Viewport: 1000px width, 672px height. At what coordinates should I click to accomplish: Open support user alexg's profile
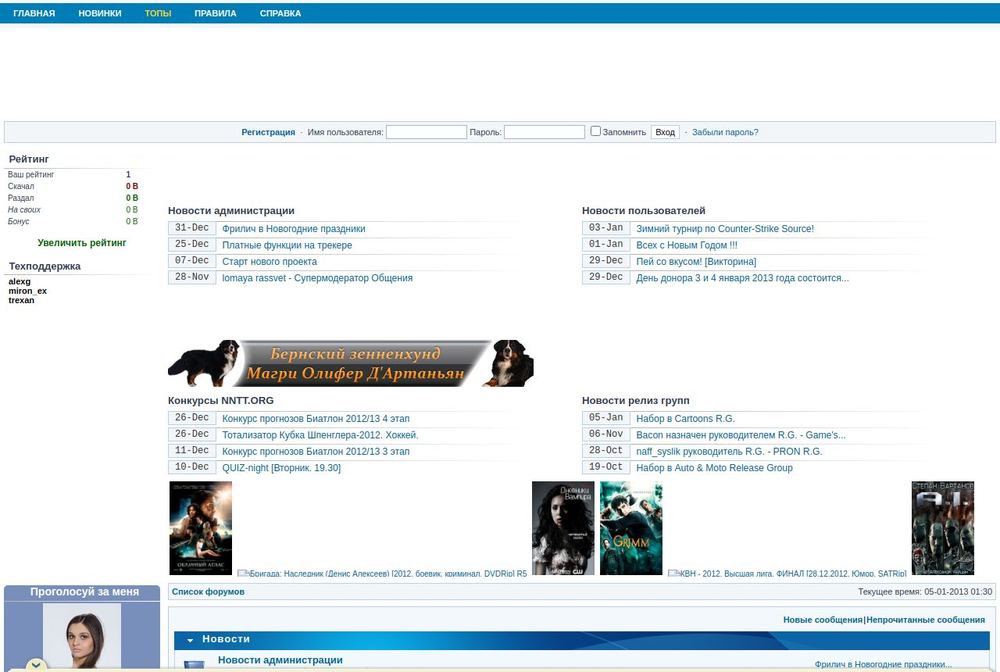[x=19, y=281]
